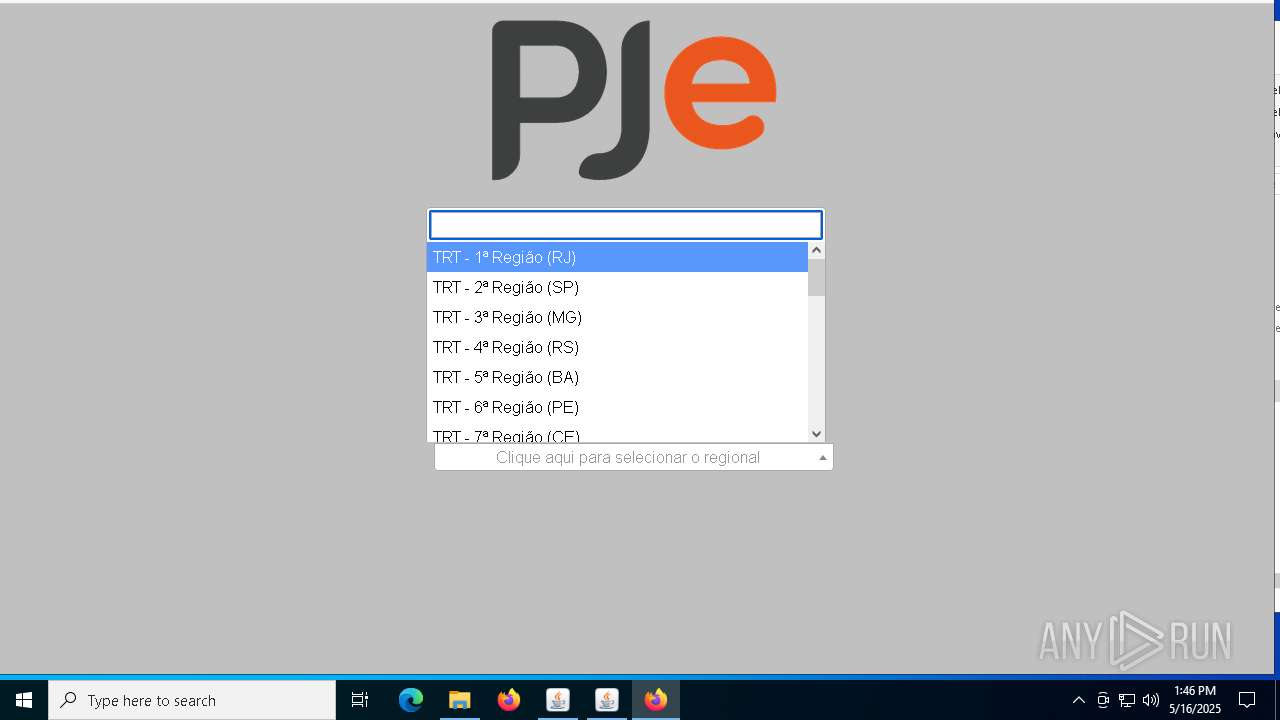
Task: Open the clock showing 1:46 PM
Action: (1195, 700)
